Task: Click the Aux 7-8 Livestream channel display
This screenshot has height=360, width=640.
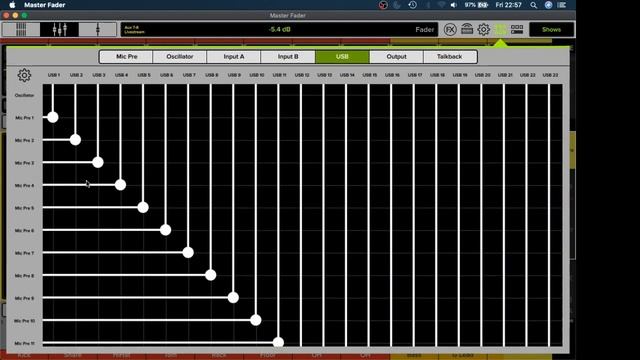Action: (x=134, y=29)
